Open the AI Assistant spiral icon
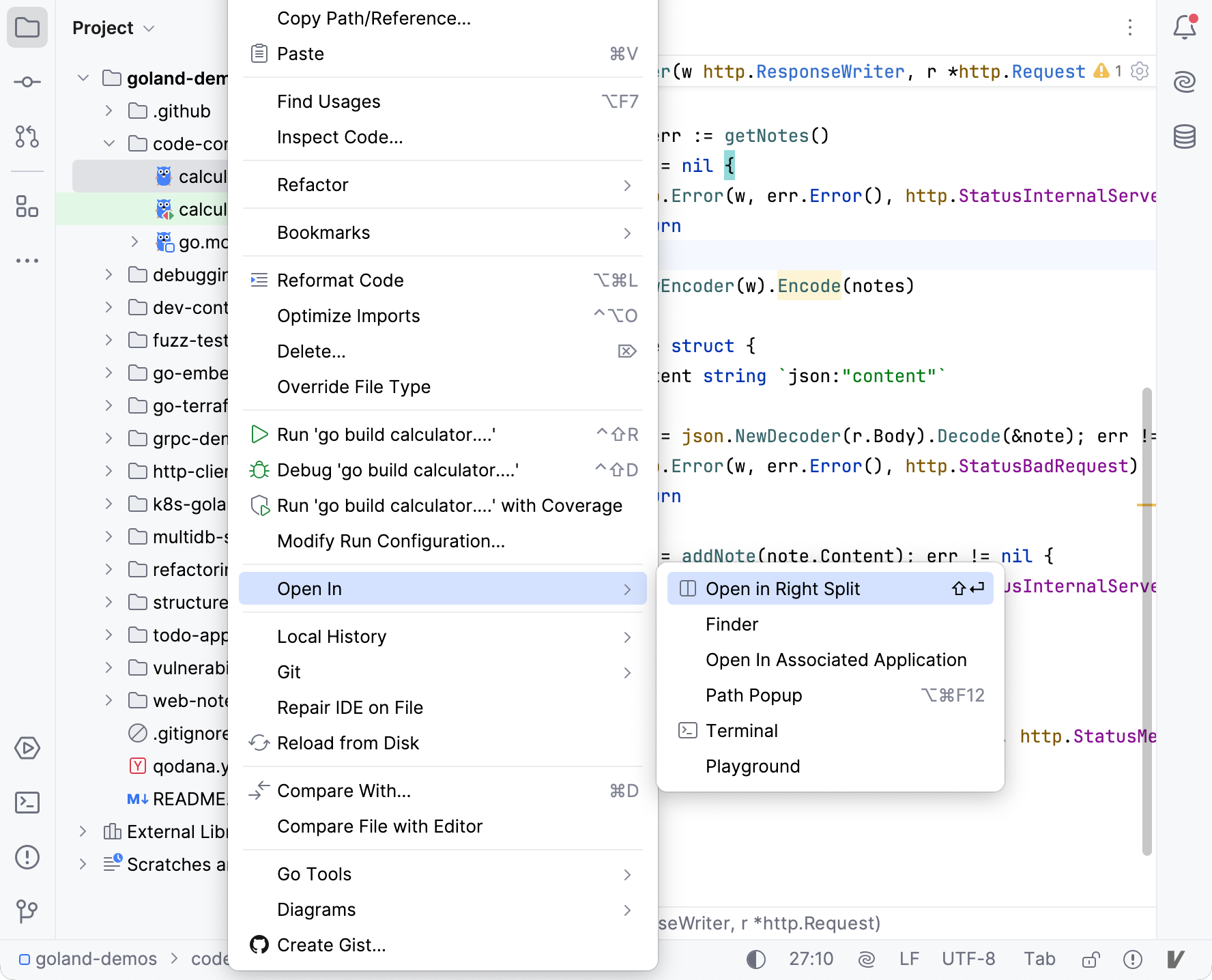Screen dimensions: 1212x980 [1185, 83]
